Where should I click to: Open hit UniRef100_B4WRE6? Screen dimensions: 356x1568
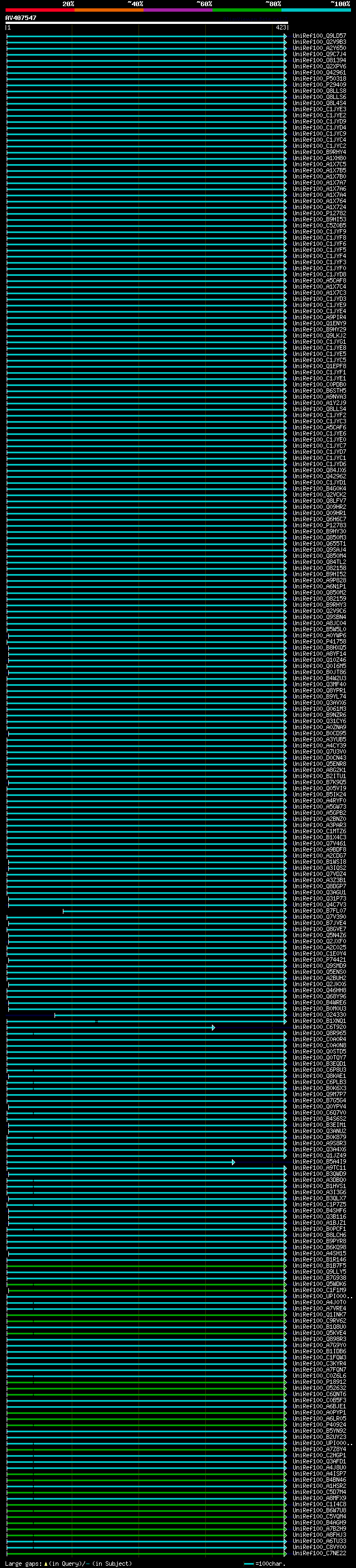[319, 1003]
